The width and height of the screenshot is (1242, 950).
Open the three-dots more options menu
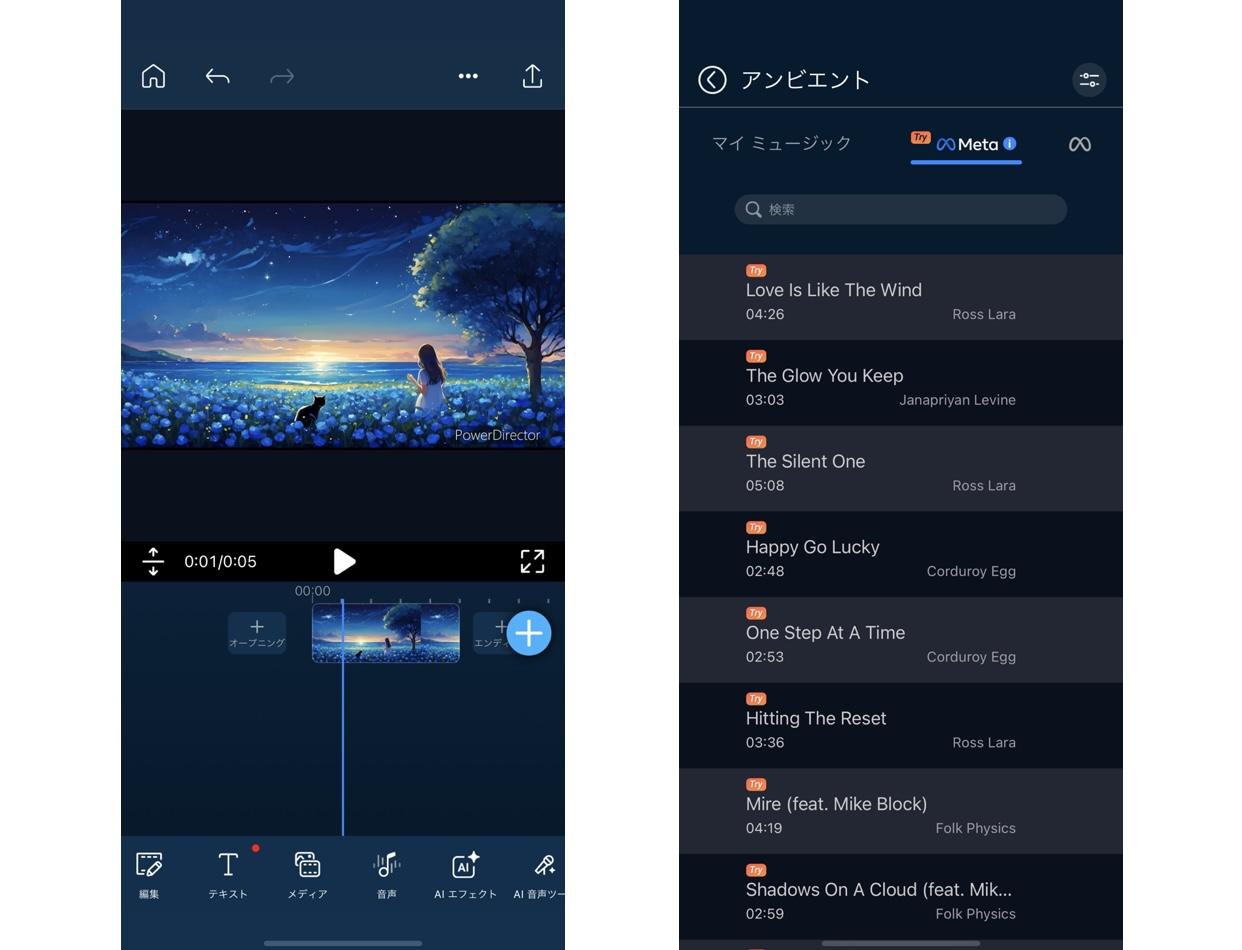point(468,76)
